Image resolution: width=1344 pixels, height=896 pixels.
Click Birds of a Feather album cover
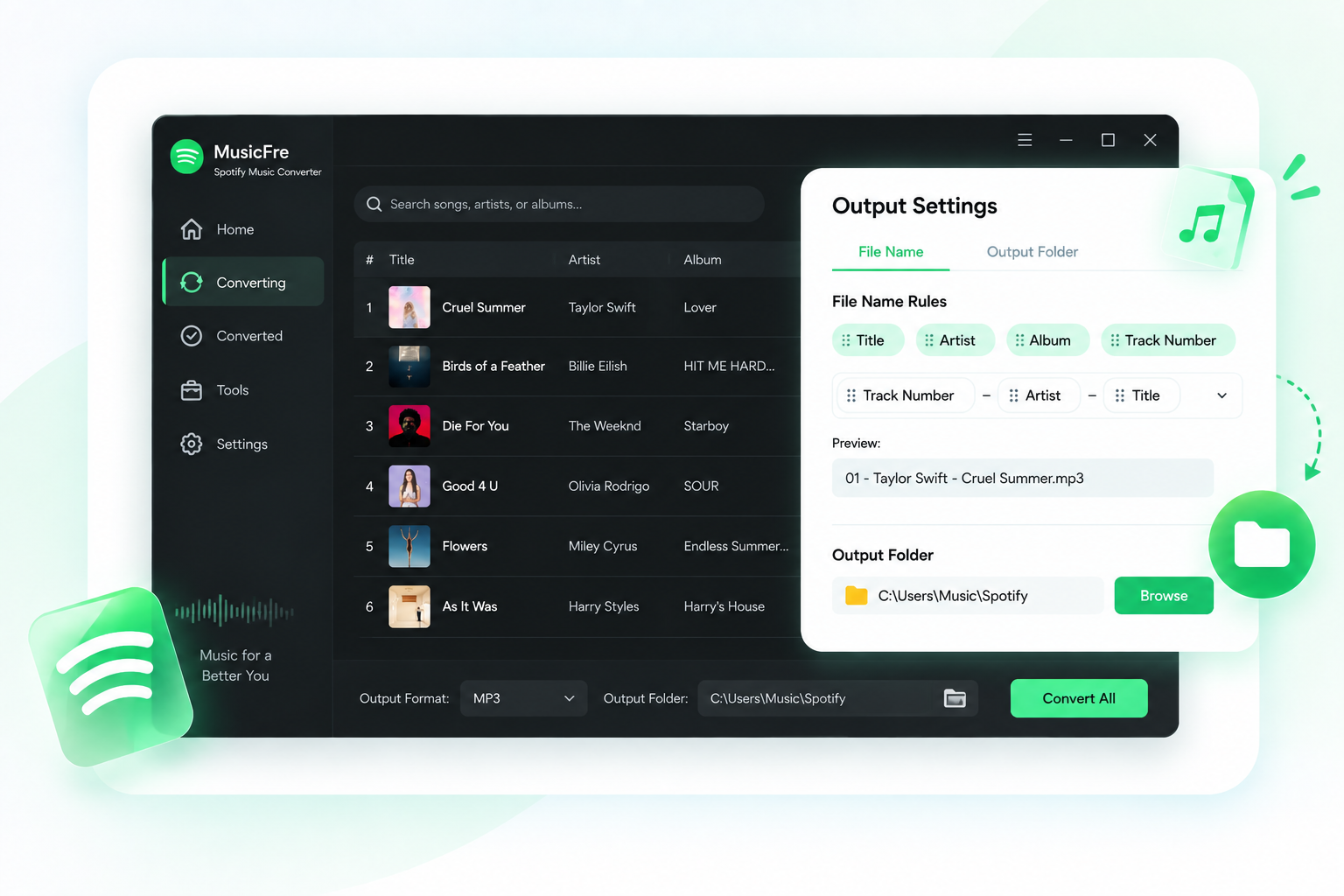pyautogui.click(x=409, y=367)
